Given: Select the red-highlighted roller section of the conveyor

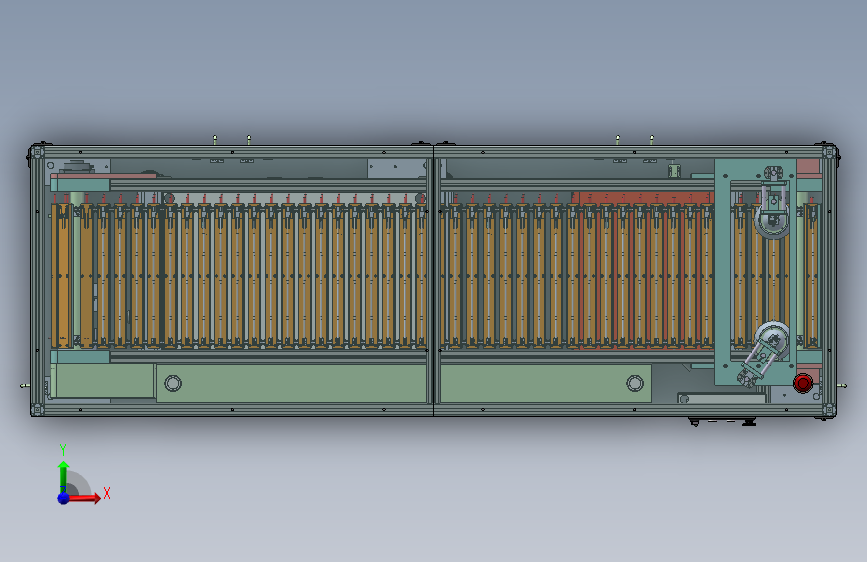Looking at the screenshot, I should [x=641, y=271].
